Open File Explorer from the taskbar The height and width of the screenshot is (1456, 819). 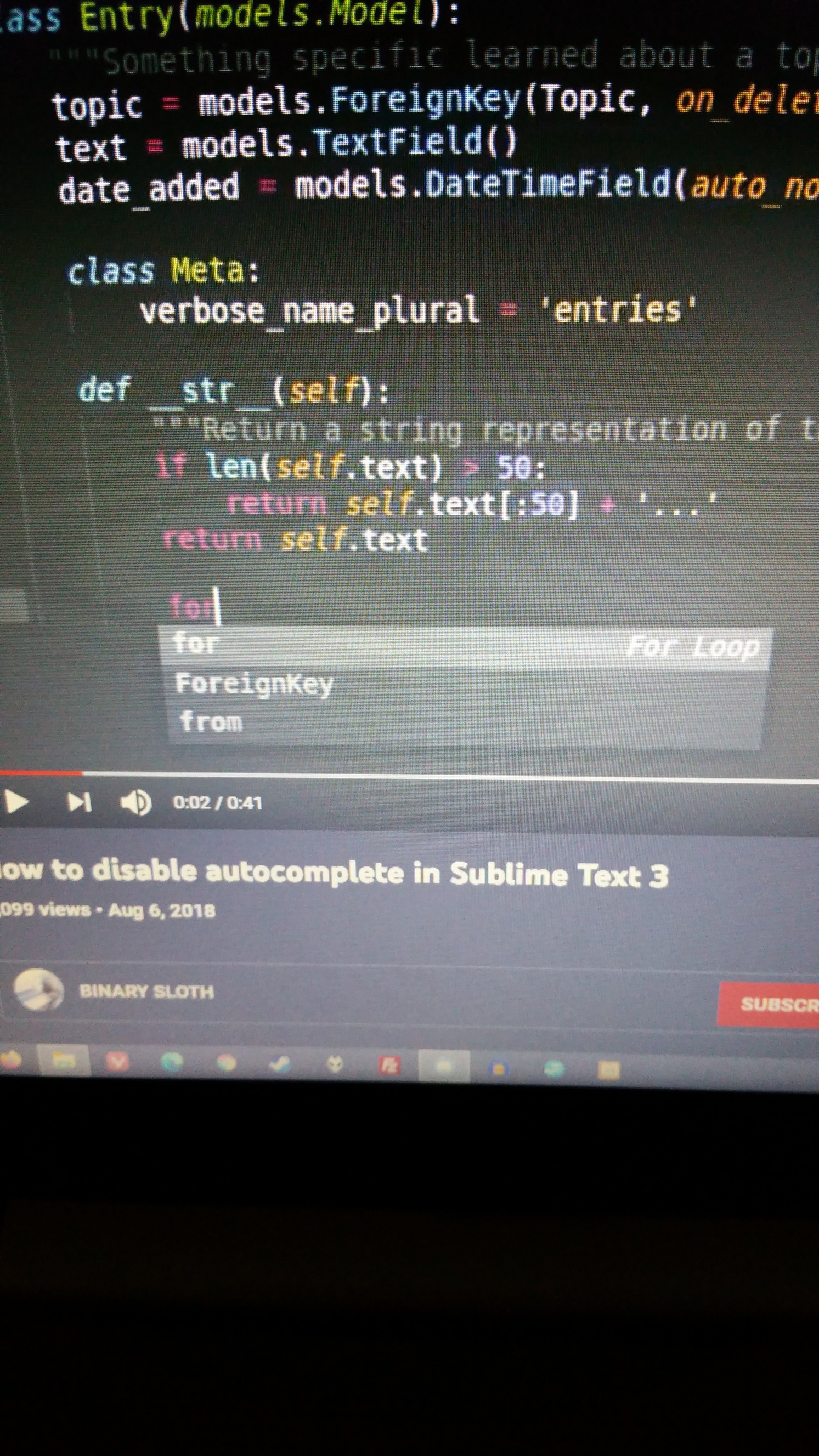point(63,1061)
